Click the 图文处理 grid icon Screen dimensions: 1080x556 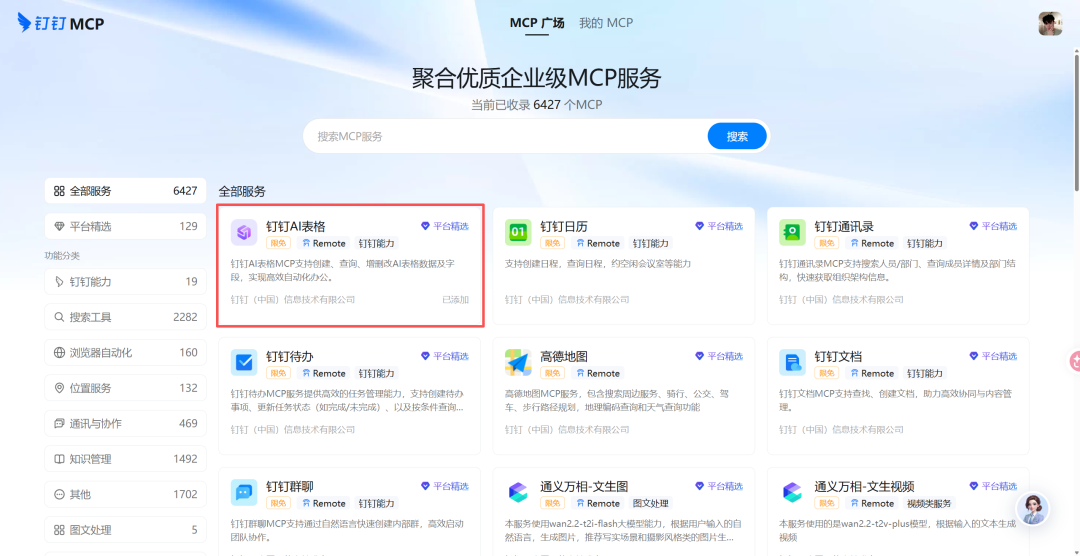pos(59,530)
